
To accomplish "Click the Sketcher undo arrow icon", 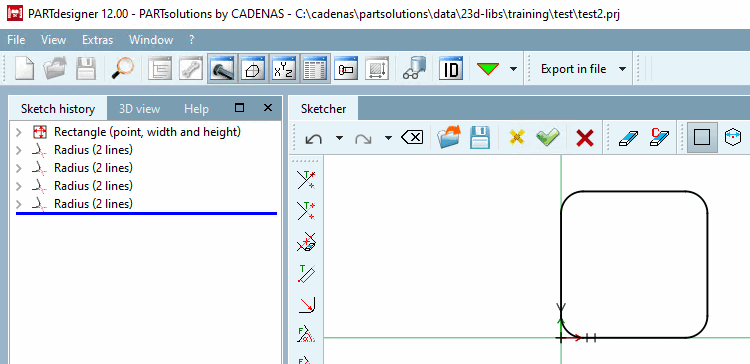I will (314, 138).
